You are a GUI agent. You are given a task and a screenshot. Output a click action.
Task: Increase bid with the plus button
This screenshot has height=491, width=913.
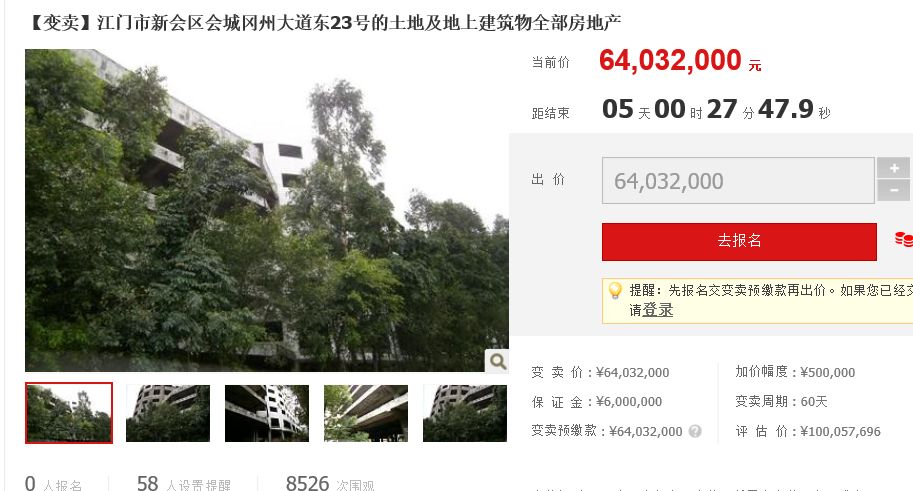click(x=894, y=168)
